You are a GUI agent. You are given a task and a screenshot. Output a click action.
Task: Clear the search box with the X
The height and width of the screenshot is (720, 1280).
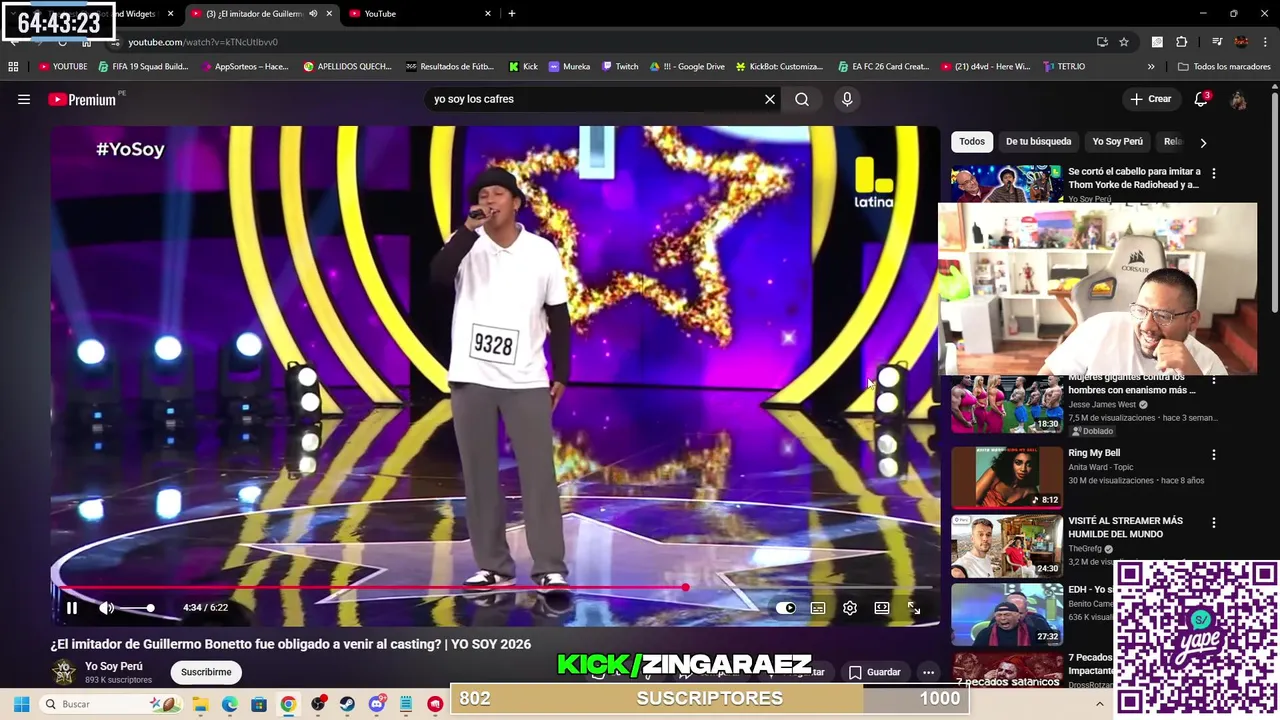(x=770, y=99)
